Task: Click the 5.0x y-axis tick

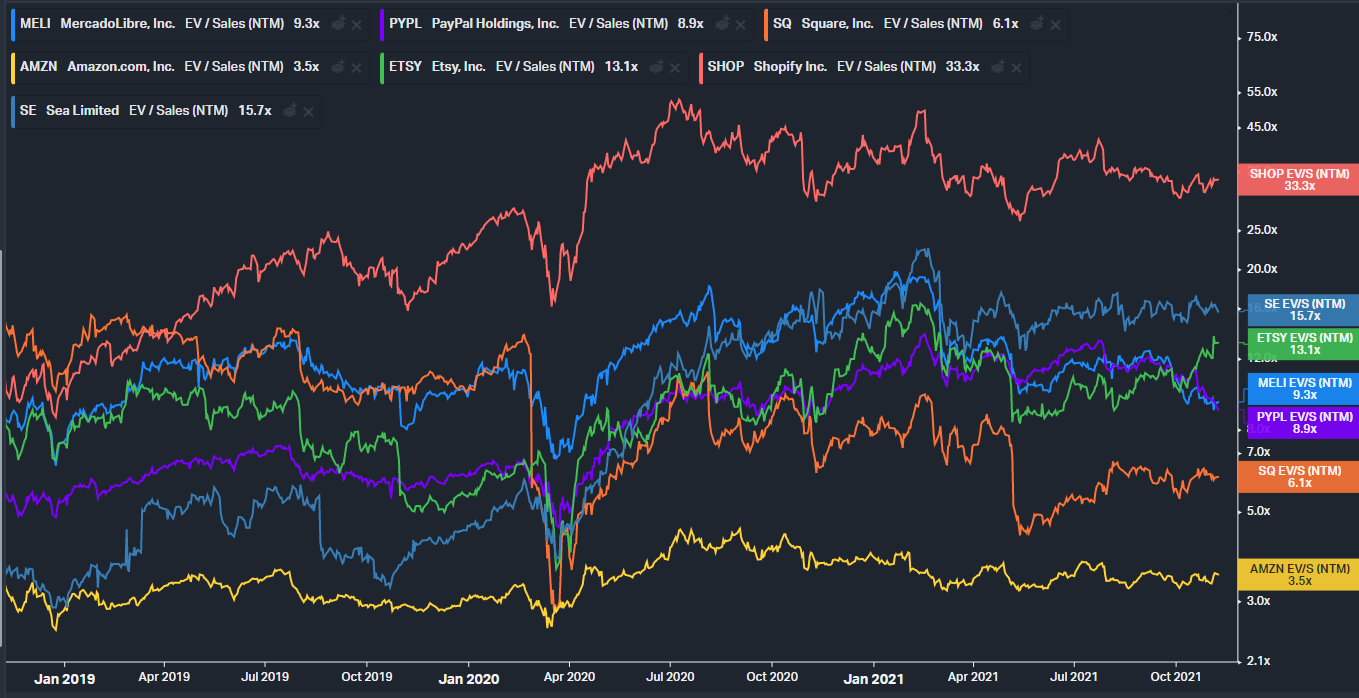Action: pyautogui.click(x=1259, y=511)
